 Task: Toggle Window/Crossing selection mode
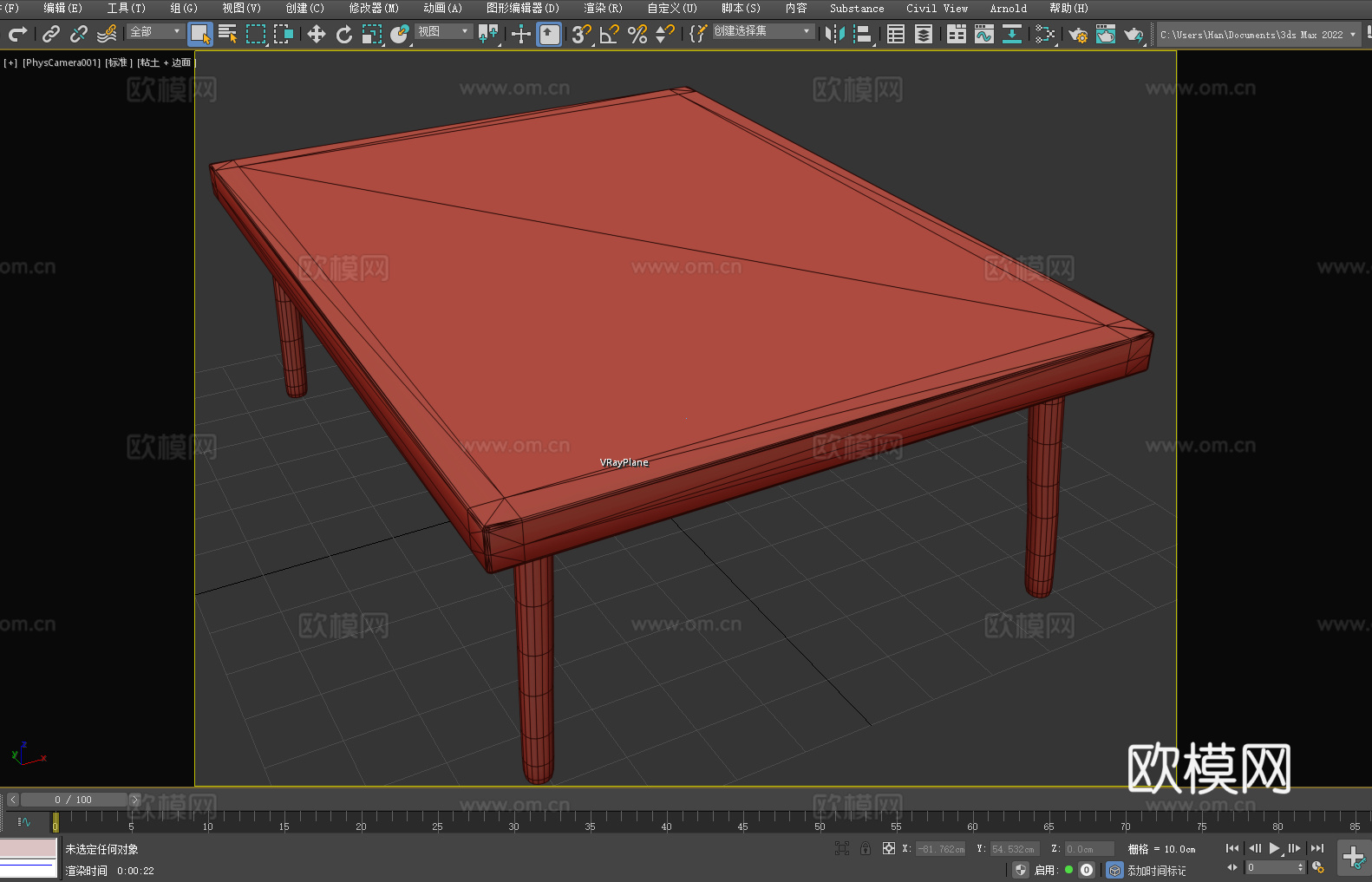[x=284, y=34]
